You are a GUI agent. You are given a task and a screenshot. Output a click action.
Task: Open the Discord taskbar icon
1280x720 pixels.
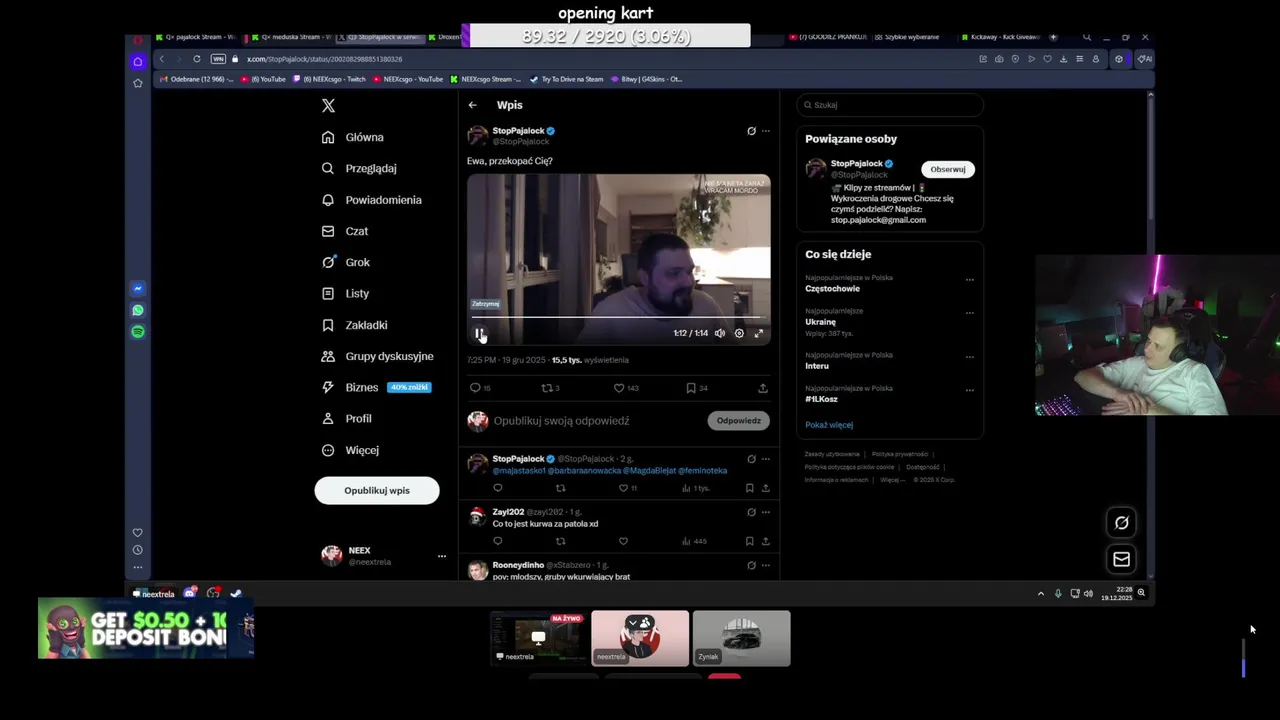coord(189,593)
